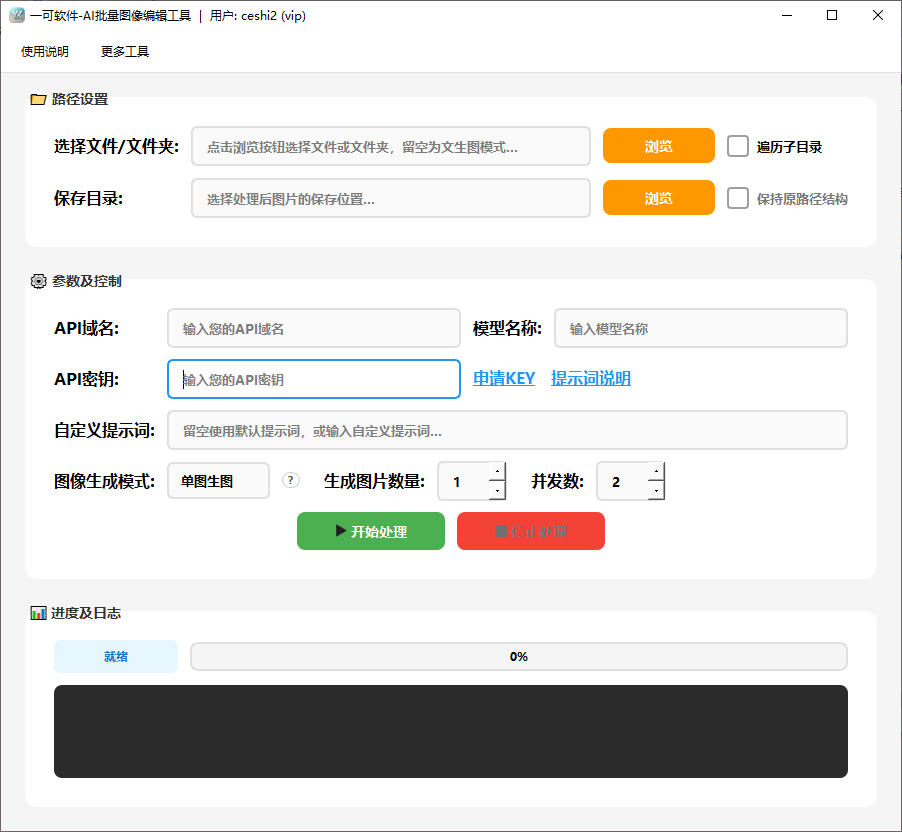Enable the 遍历子目录 checkbox

point(738,146)
